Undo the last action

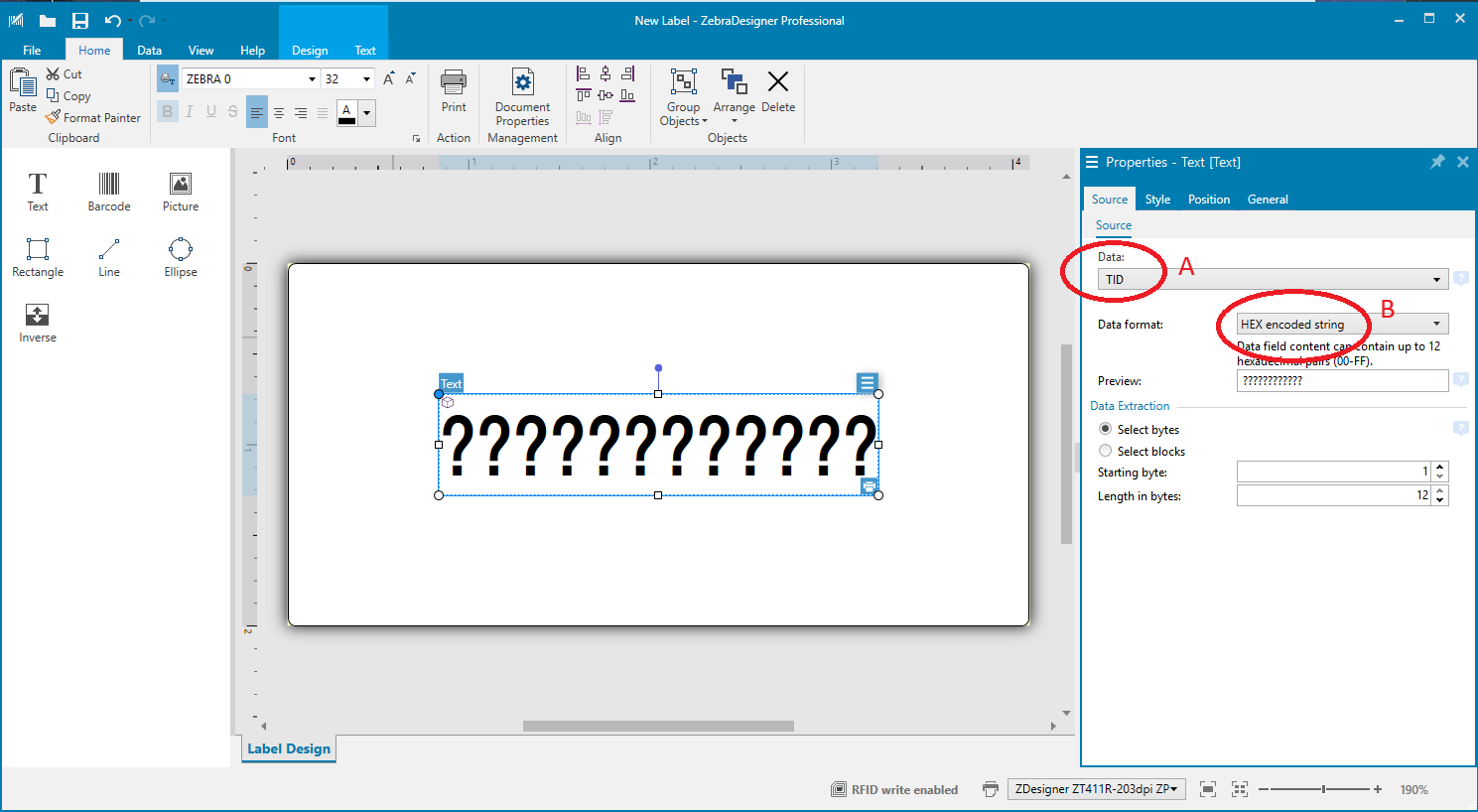(x=112, y=20)
